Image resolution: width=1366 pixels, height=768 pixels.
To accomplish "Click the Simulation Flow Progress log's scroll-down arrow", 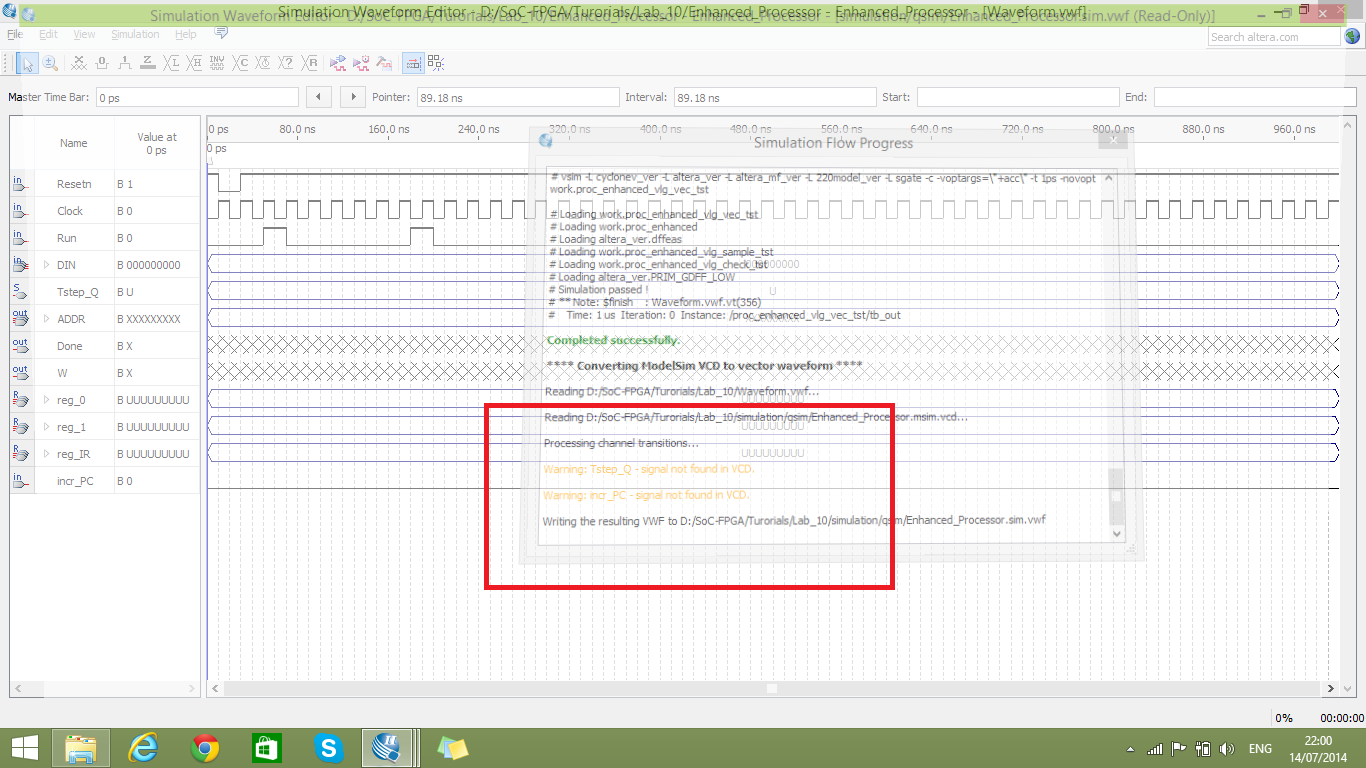I will (x=1118, y=534).
